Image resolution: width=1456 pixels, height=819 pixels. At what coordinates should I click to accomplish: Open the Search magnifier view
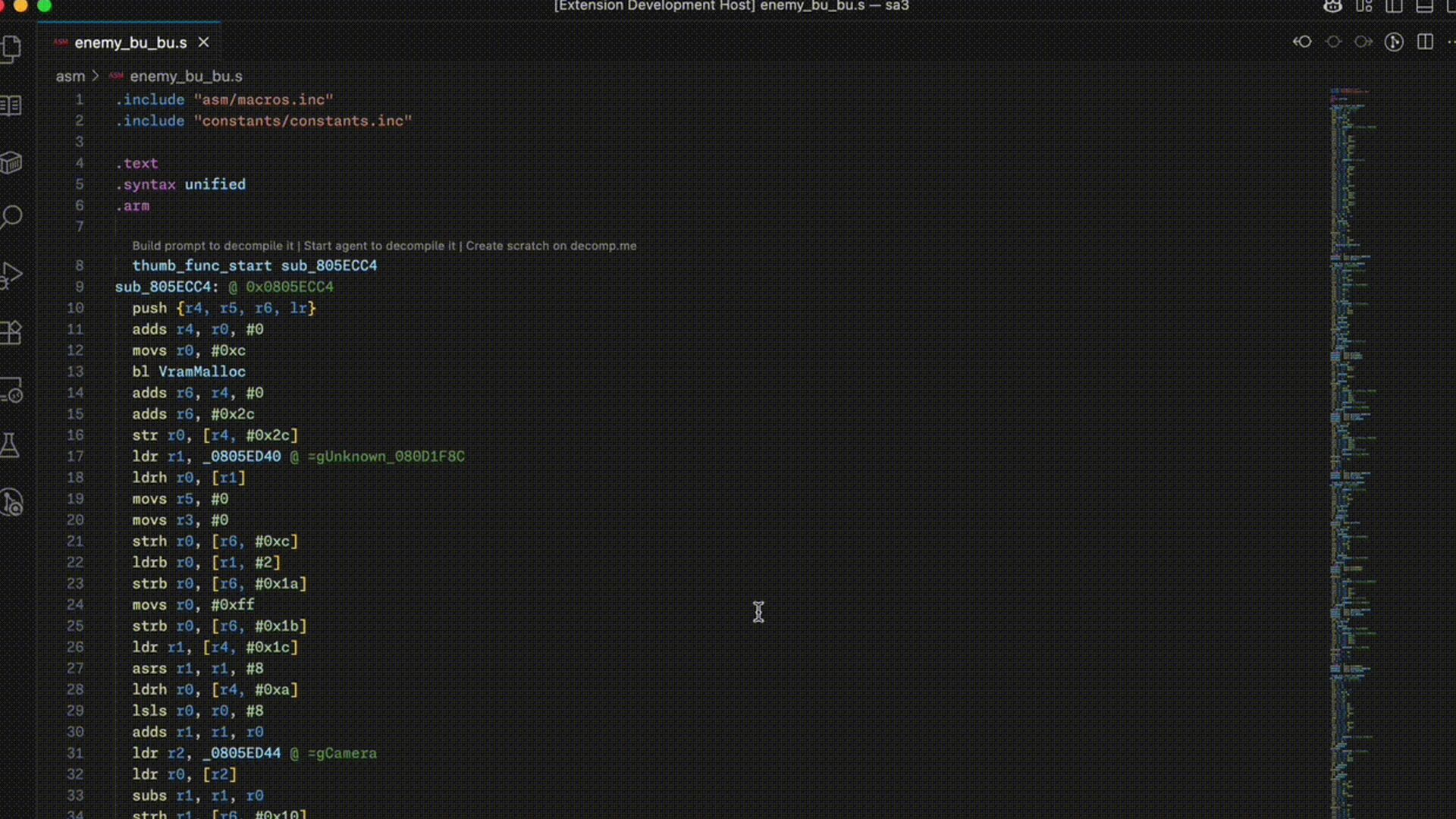tap(11, 218)
